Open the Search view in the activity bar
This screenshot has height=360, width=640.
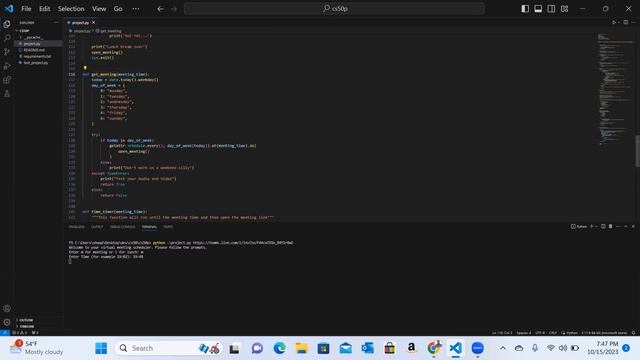point(7,38)
